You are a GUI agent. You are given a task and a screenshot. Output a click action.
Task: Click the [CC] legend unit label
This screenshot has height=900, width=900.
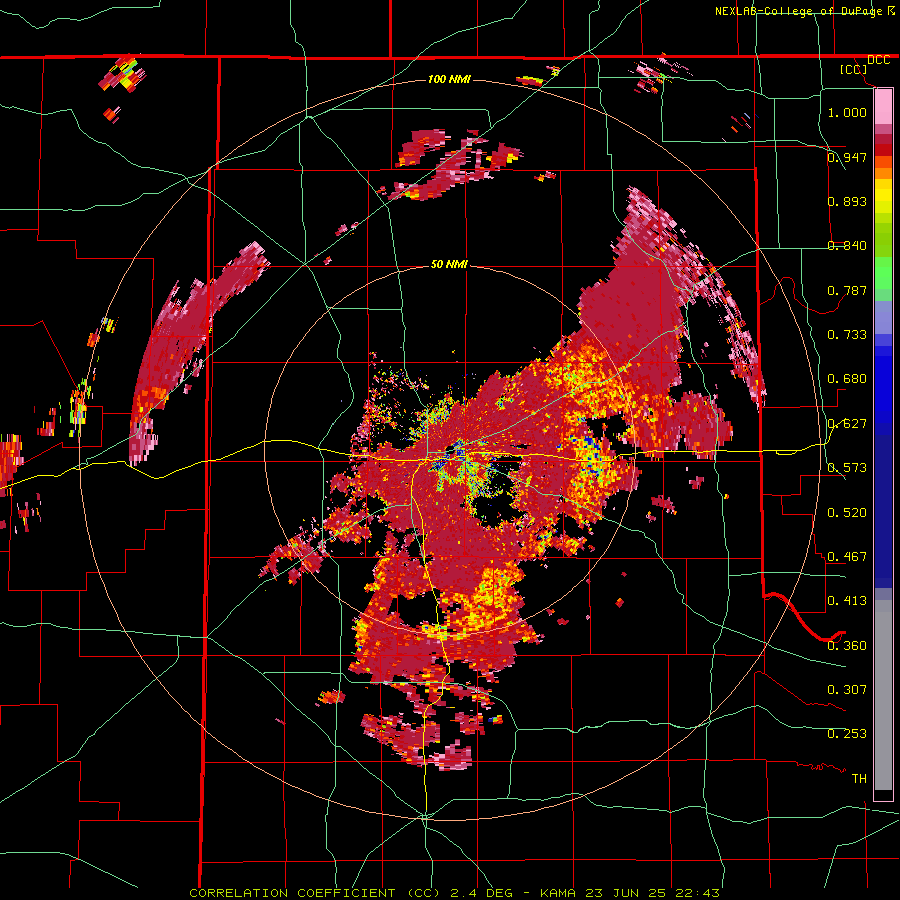[x=853, y=69]
